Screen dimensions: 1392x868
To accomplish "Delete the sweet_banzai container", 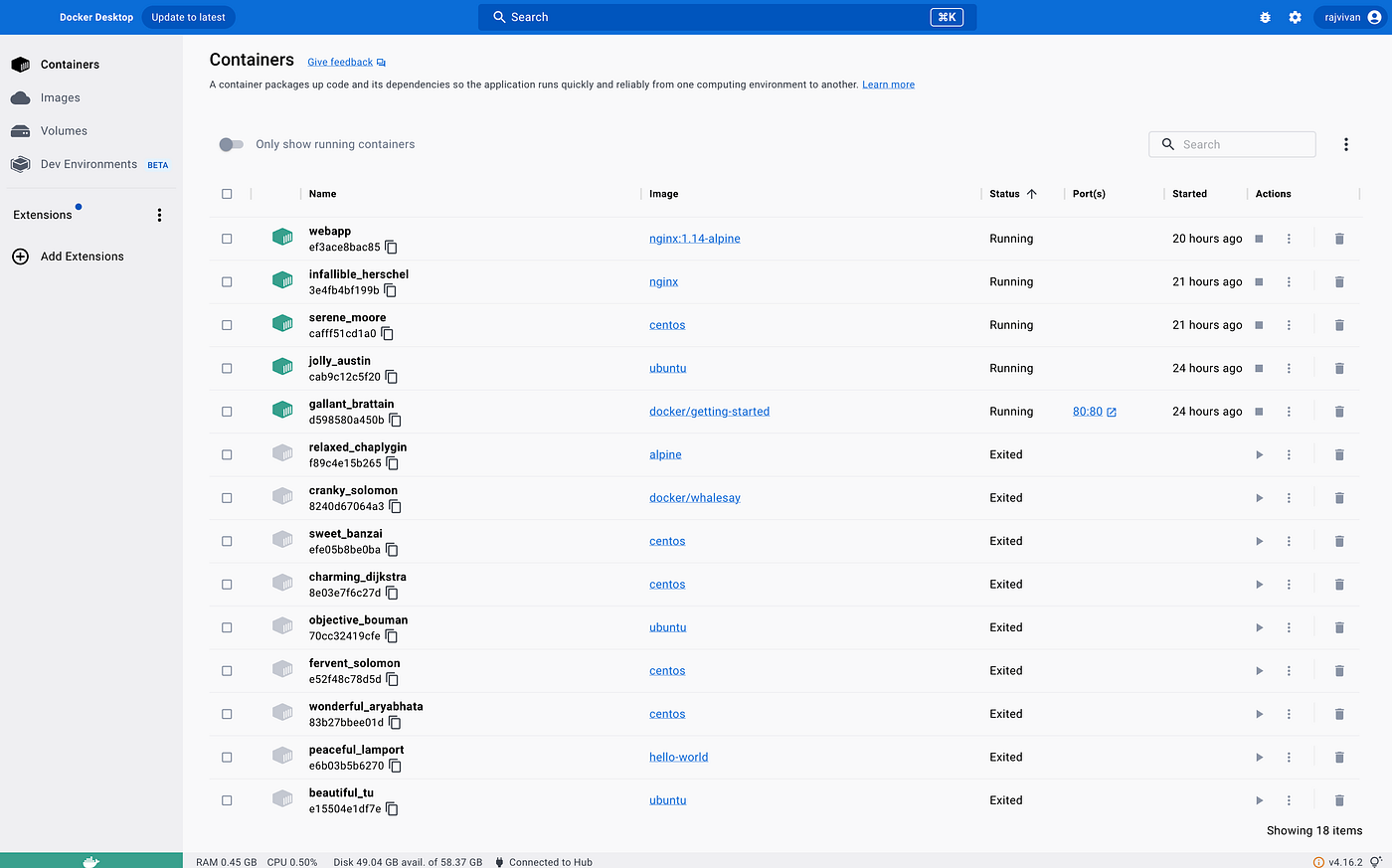I will click(1339, 542).
